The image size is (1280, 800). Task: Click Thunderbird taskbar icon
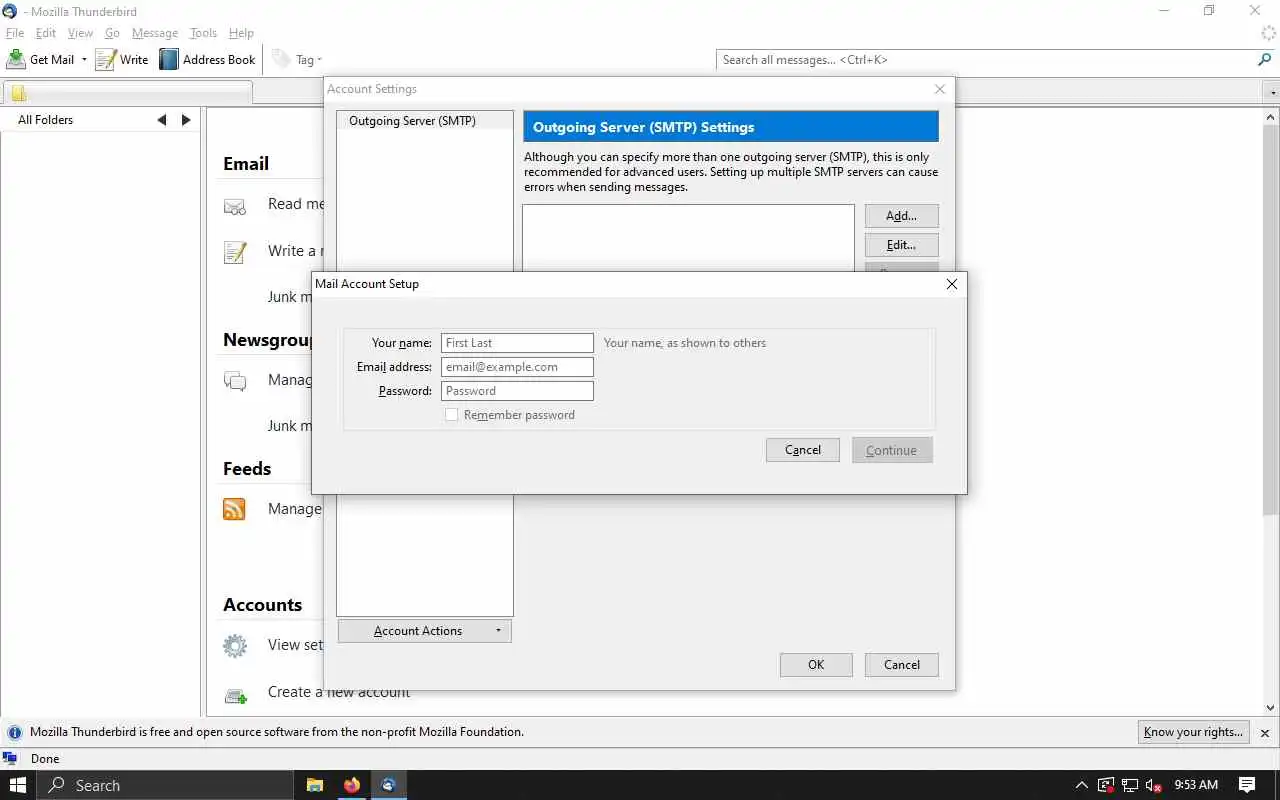388,785
